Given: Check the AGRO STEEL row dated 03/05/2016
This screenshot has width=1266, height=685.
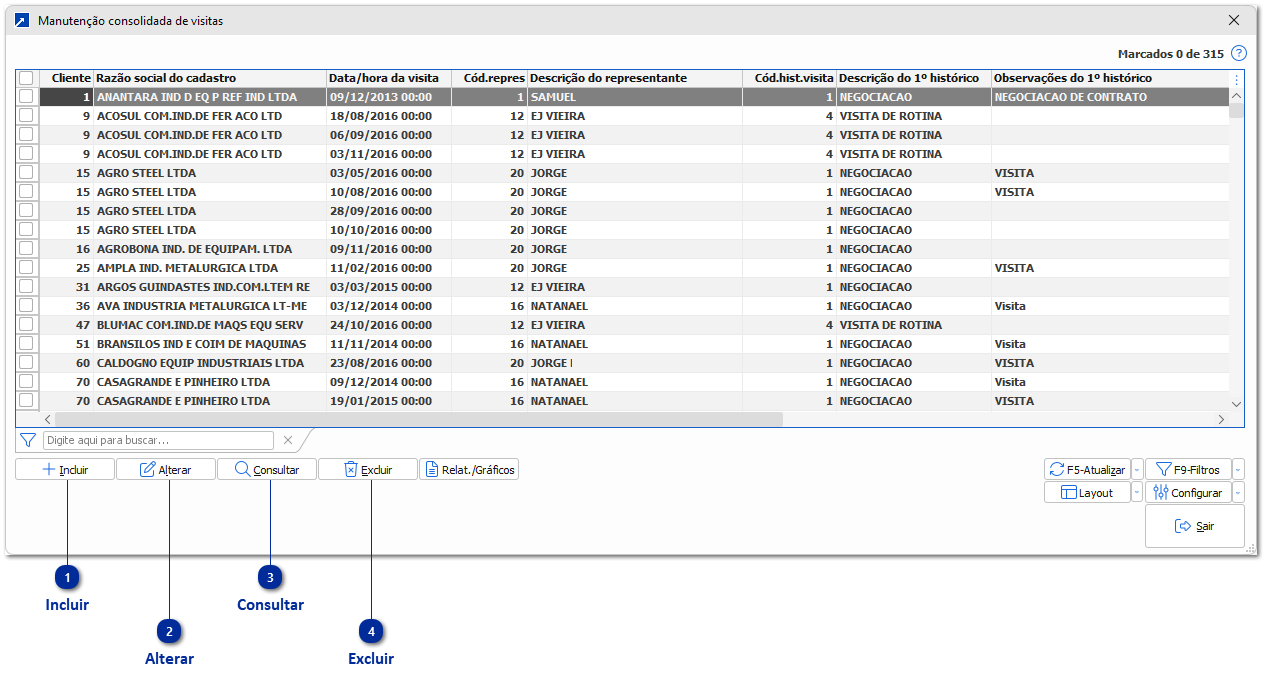Looking at the screenshot, I should (x=26, y=173).
